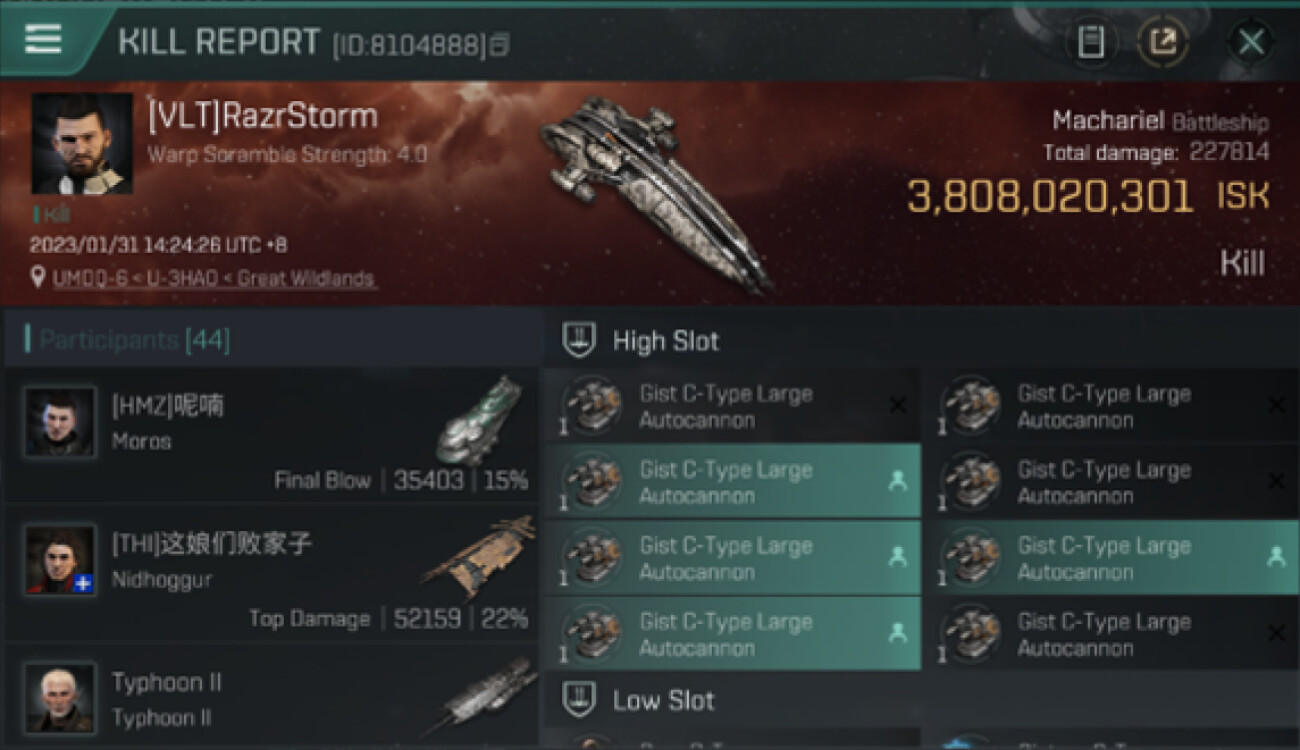
Task: Click the [VLT]RazrStorm pilot name
Action: (x=263, y=116)
